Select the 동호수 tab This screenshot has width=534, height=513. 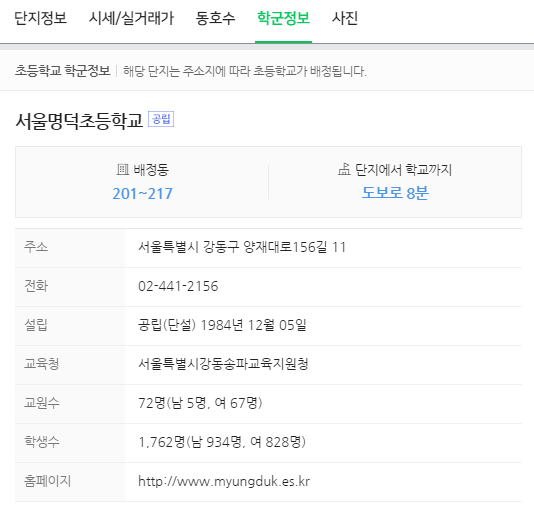point(215,18)
